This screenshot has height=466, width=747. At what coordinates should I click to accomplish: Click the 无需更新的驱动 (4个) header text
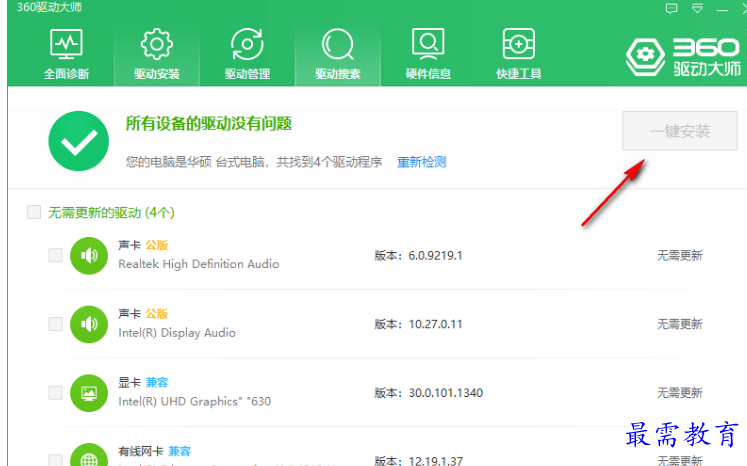pyautogui.click(x=111, y=213)
